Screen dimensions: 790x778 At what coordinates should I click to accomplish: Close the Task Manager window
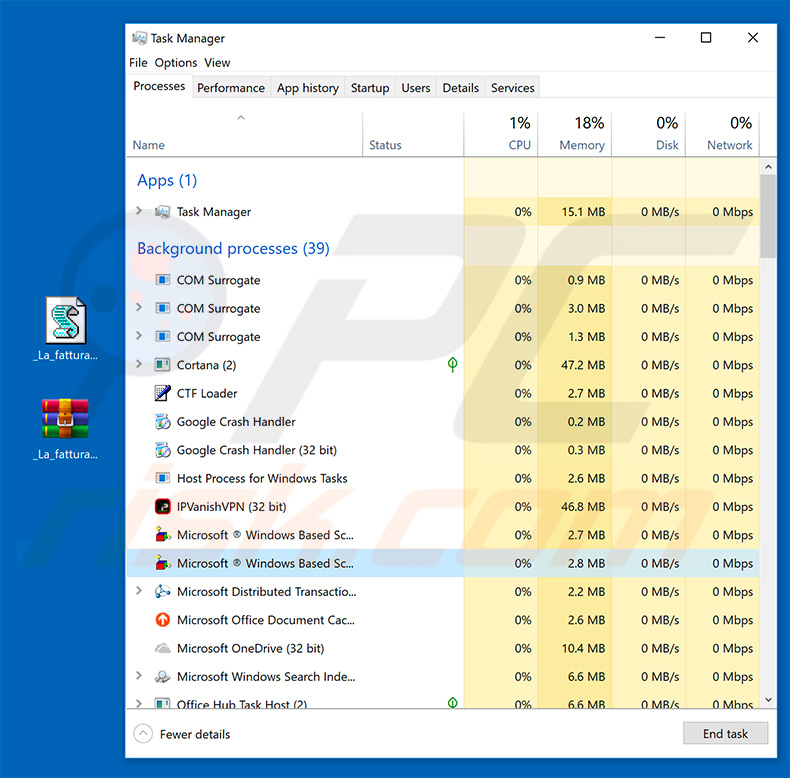click(x=753, y=38)
